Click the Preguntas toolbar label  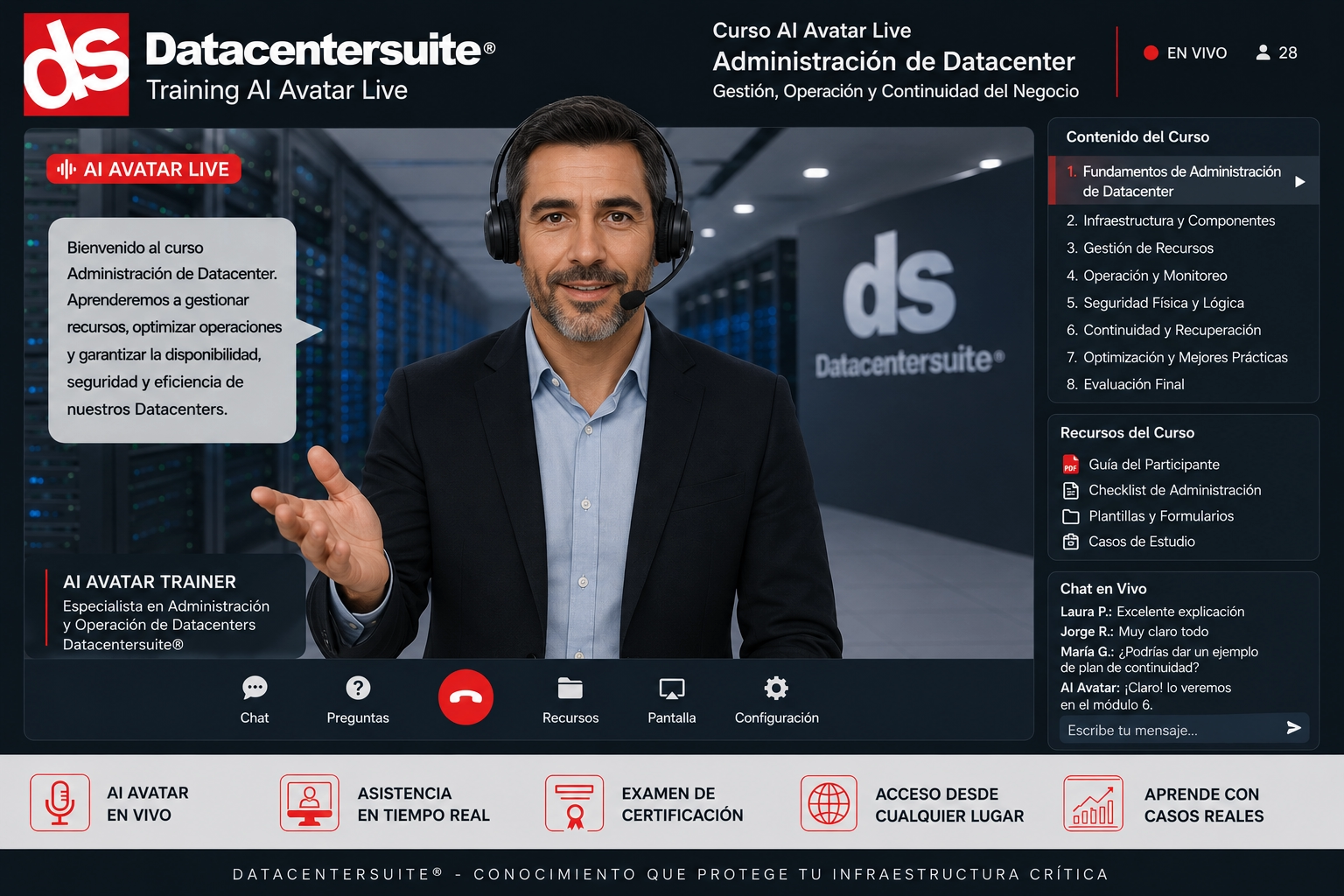pyautogui.click(x=358, y=717)
